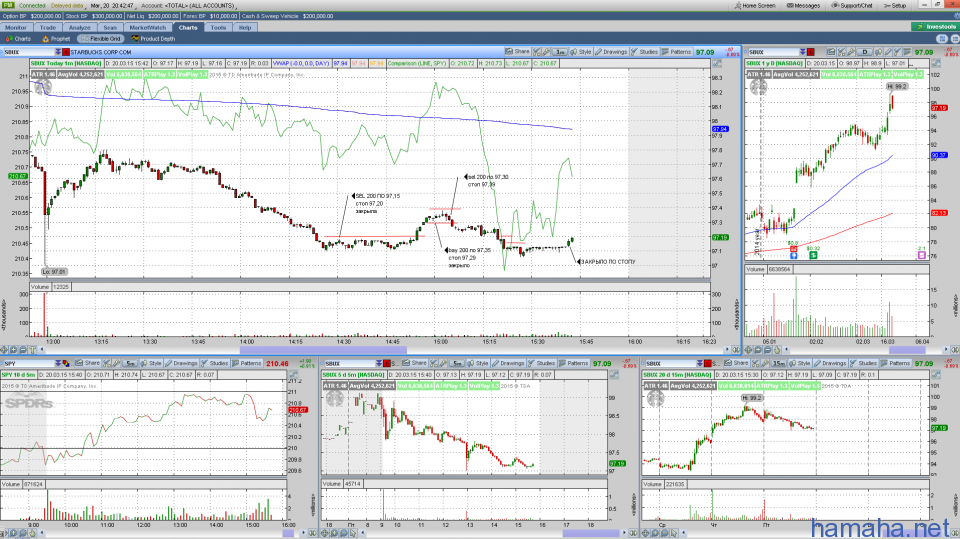The height and width of the screenshot is (539, 960).
Task: Change 5m timeframe on SPY chart
Action: [130, 363]
